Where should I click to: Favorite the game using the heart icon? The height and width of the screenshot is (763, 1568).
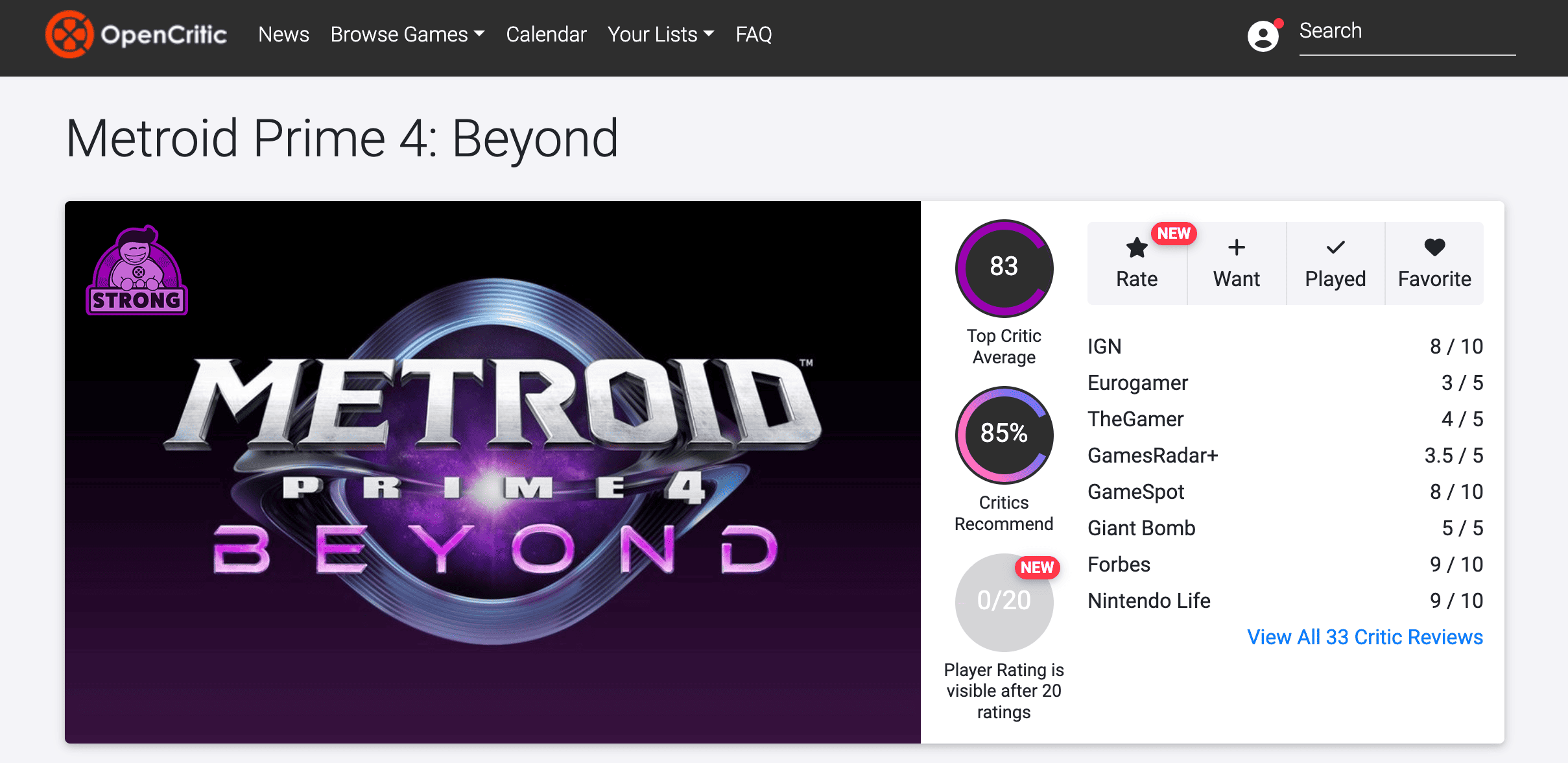pos(1435,247)
